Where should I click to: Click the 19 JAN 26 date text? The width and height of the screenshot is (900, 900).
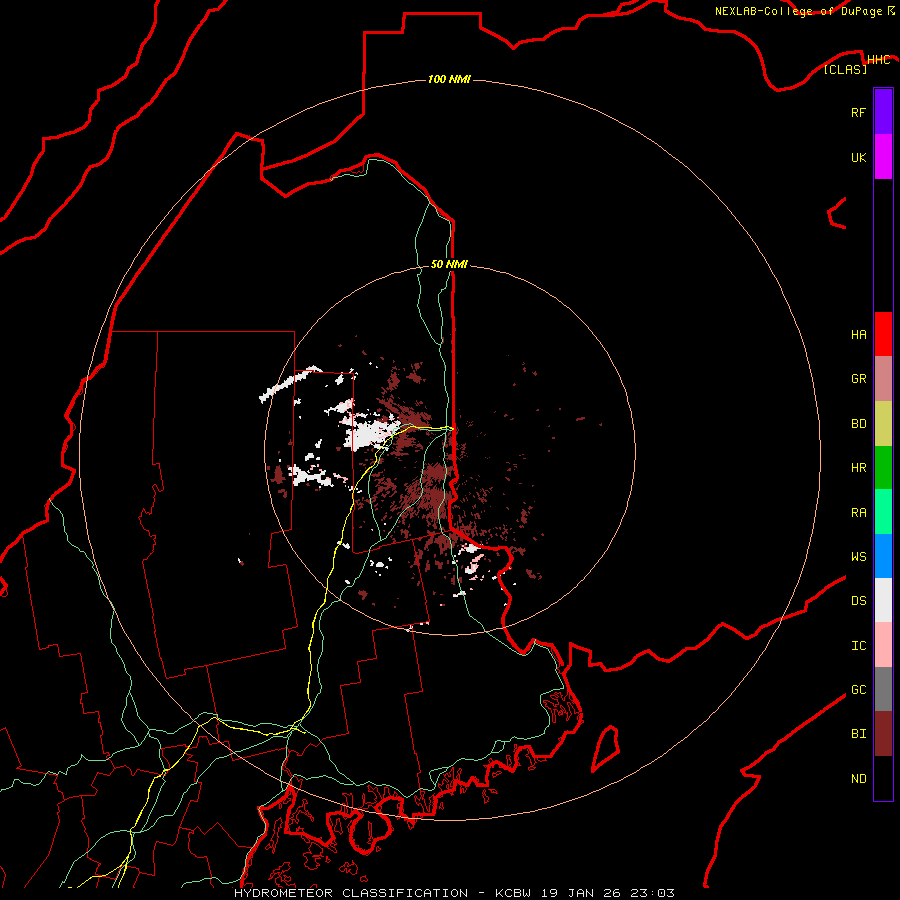click(581, 893)
